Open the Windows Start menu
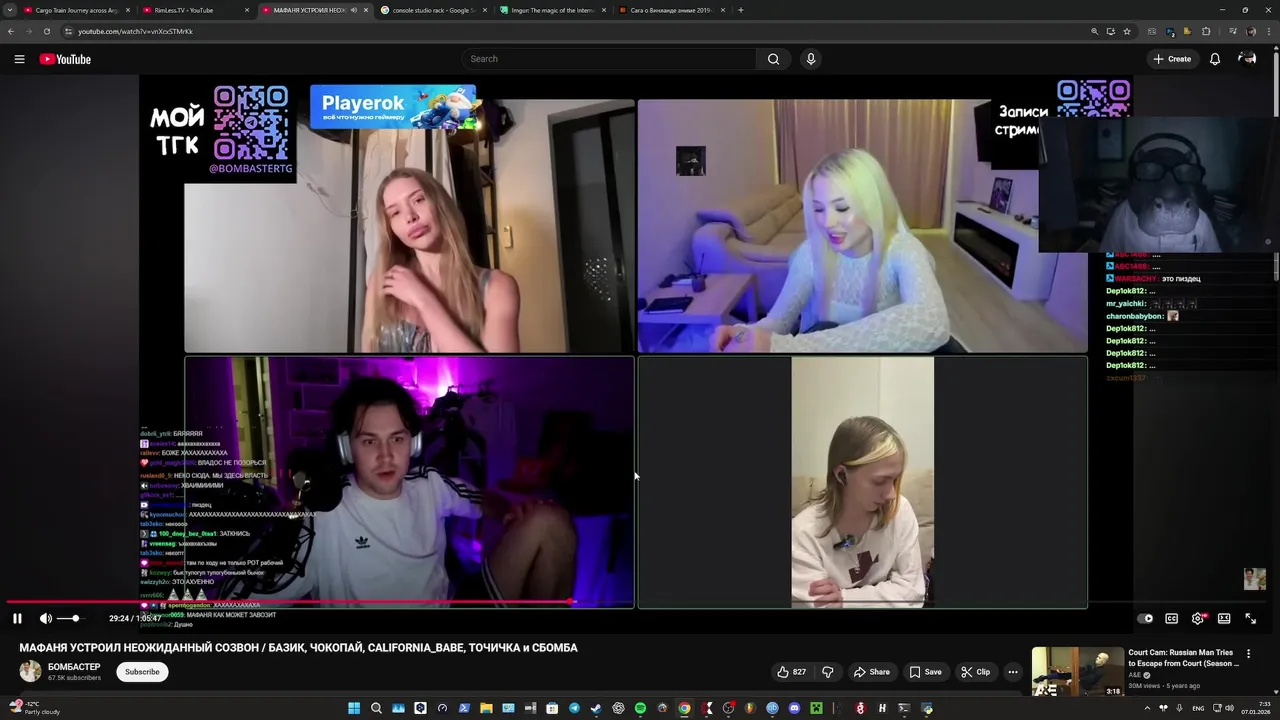 [354, 708]
